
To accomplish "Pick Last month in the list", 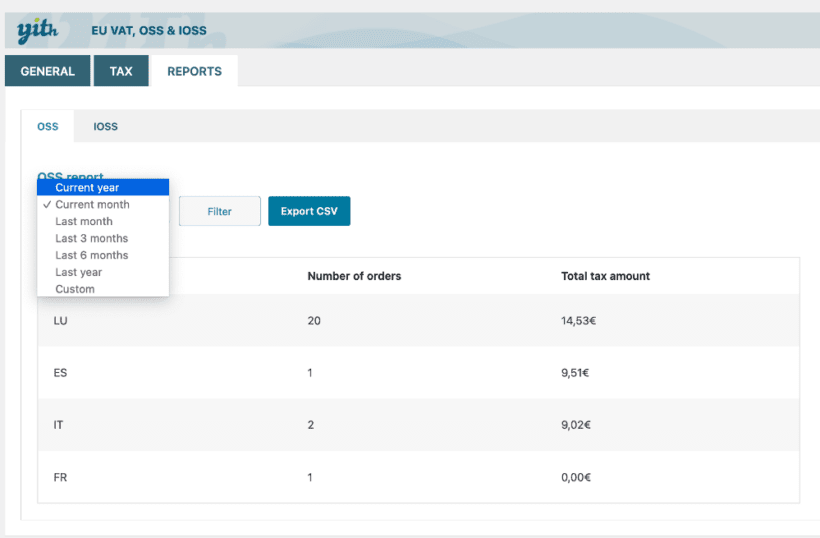I will [x=103, y=221].
